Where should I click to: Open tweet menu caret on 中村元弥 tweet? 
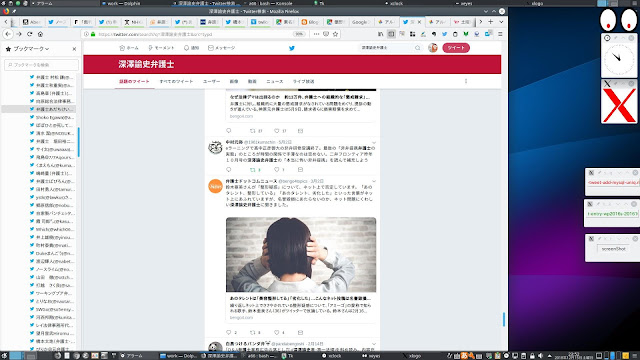(x=373, y=142)
